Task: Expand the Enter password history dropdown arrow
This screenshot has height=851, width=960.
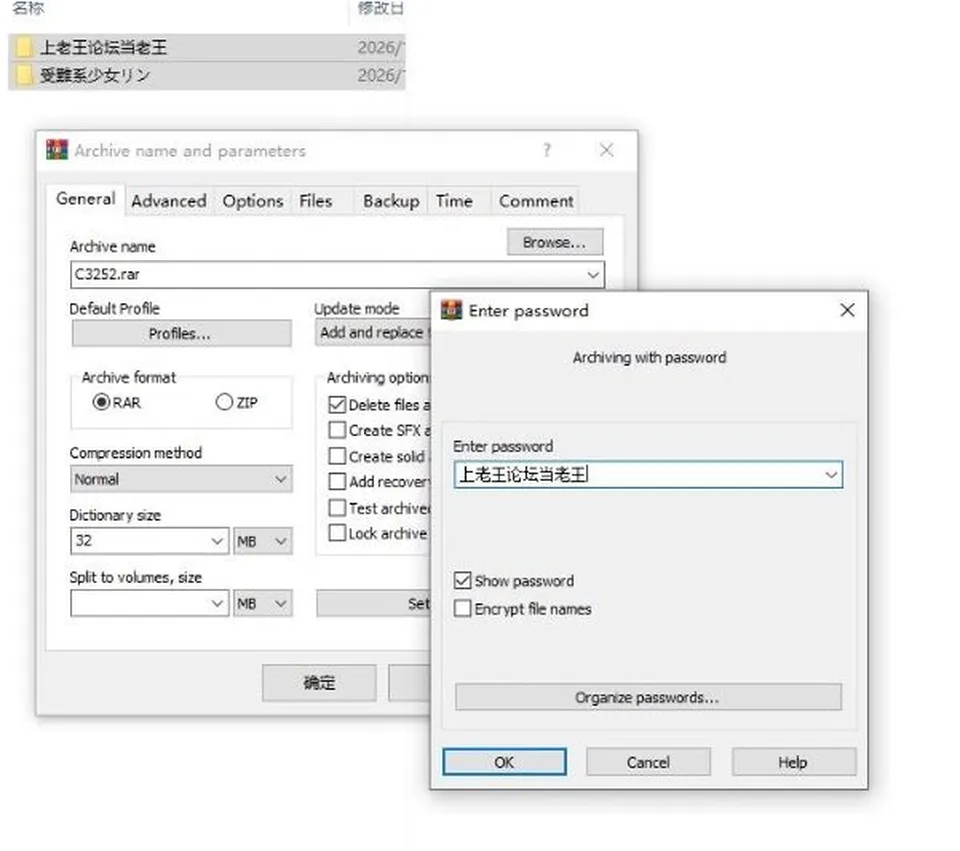Action: pos(831,474)
